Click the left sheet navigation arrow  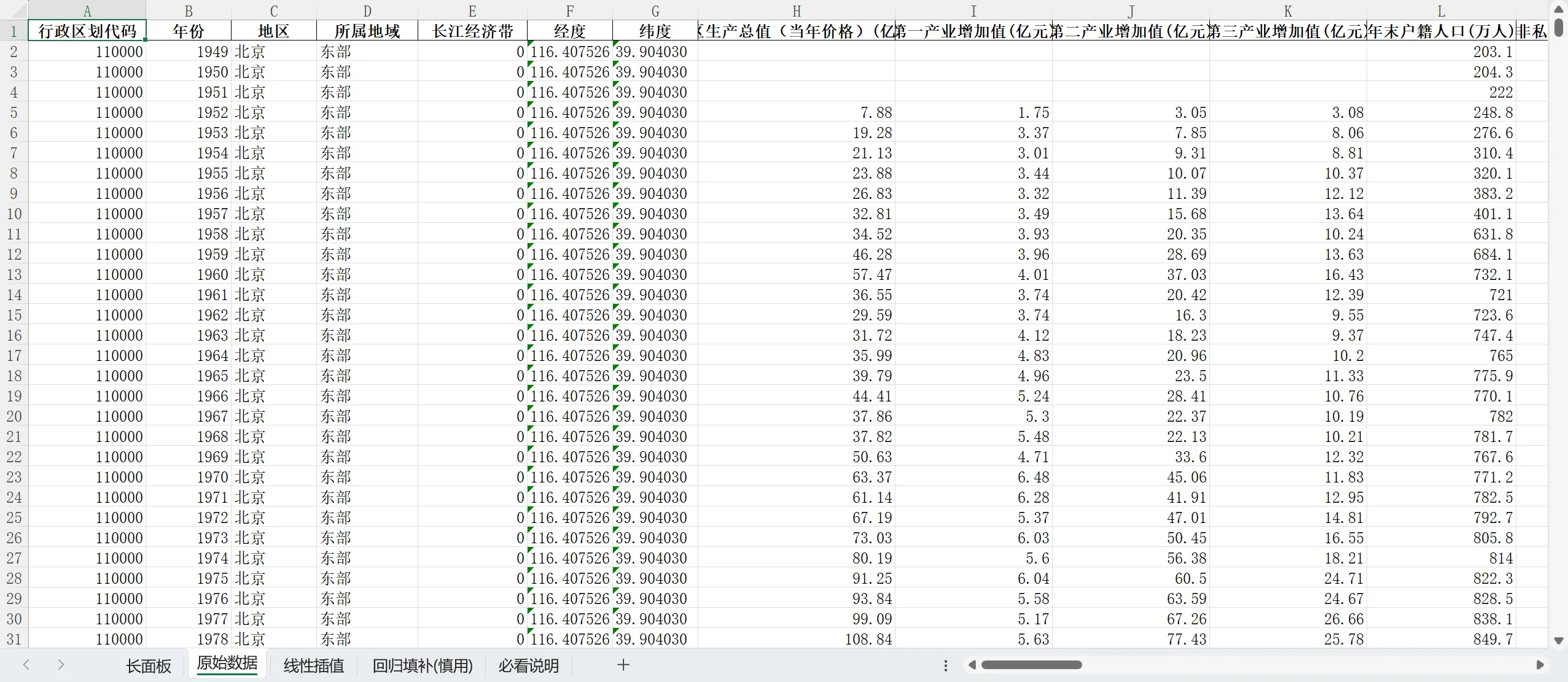click(26, 665)
